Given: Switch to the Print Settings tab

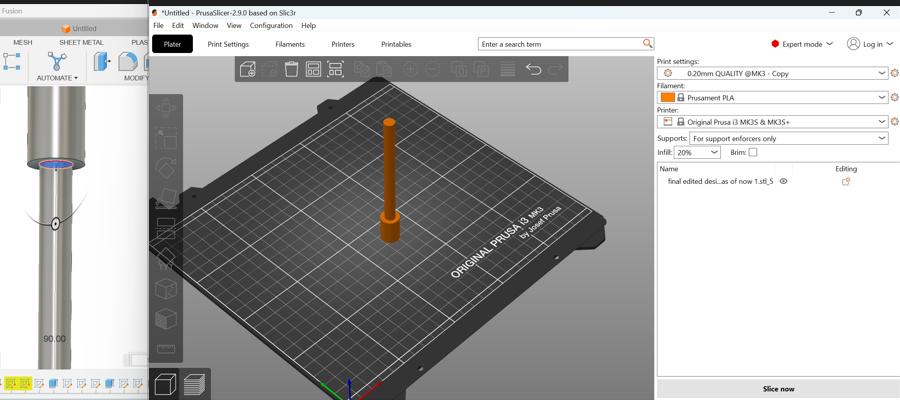Looking at the screenshot, I should point(228,44).
